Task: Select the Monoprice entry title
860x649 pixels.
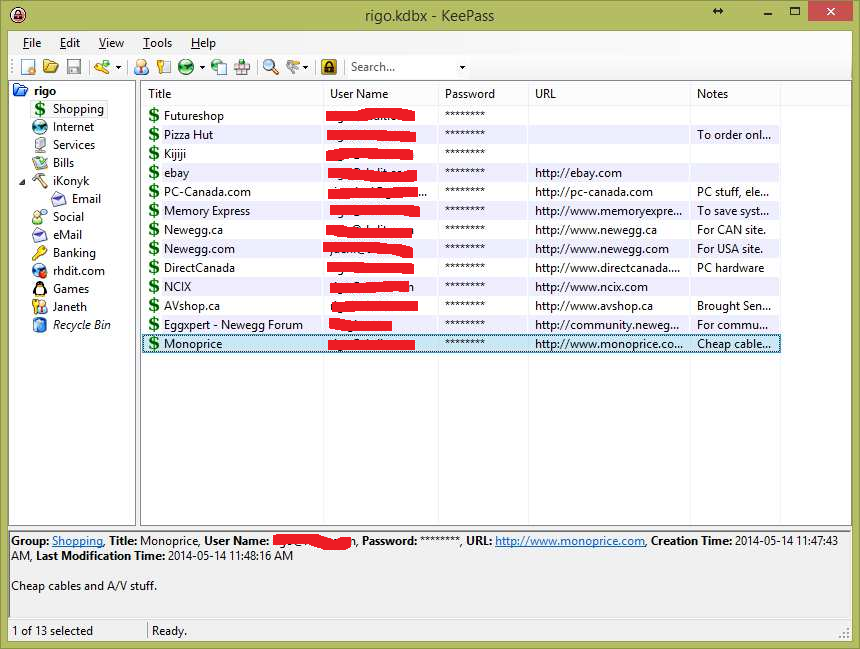Action: point(193,344)
